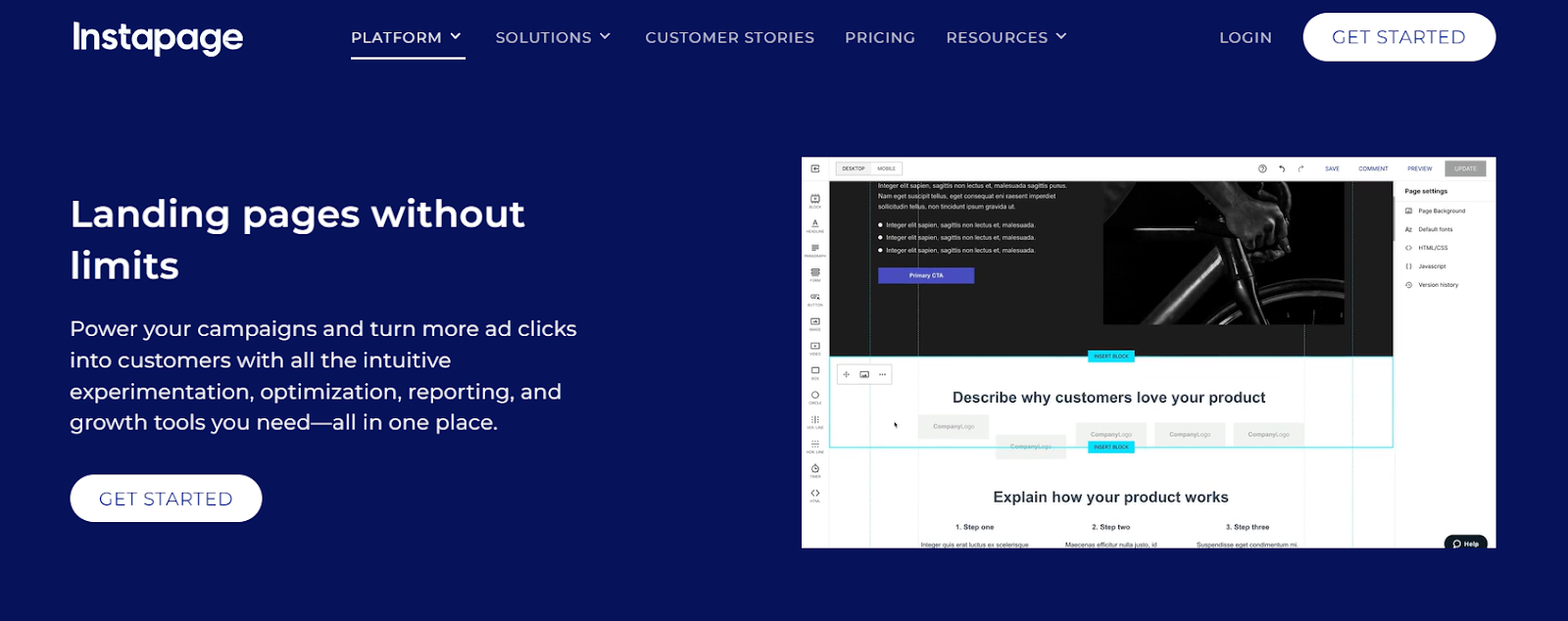The height and width of the screenshot is (621, 1568).
Task: Select the Form element tool
Action: [x=814, y=273]
